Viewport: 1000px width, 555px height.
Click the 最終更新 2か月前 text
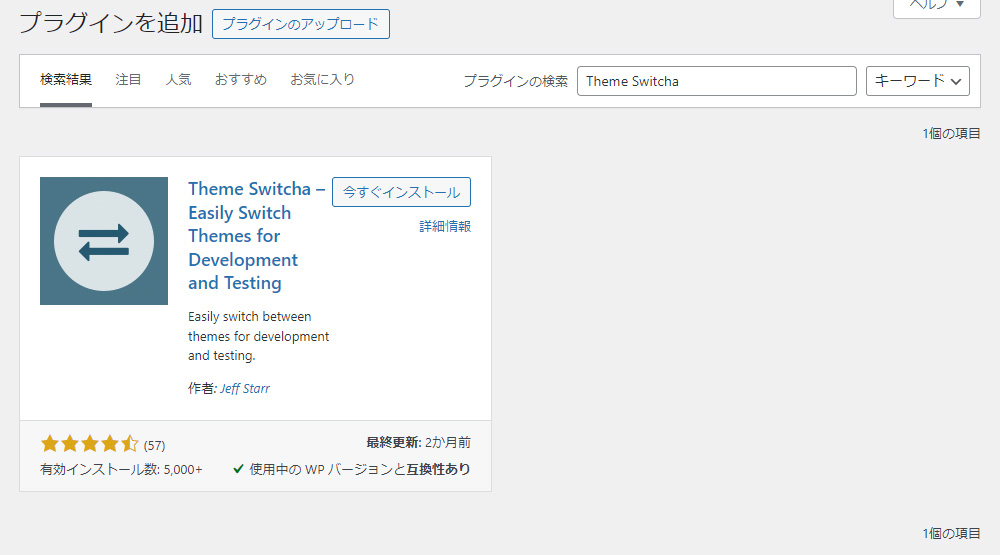pos(418,442)
